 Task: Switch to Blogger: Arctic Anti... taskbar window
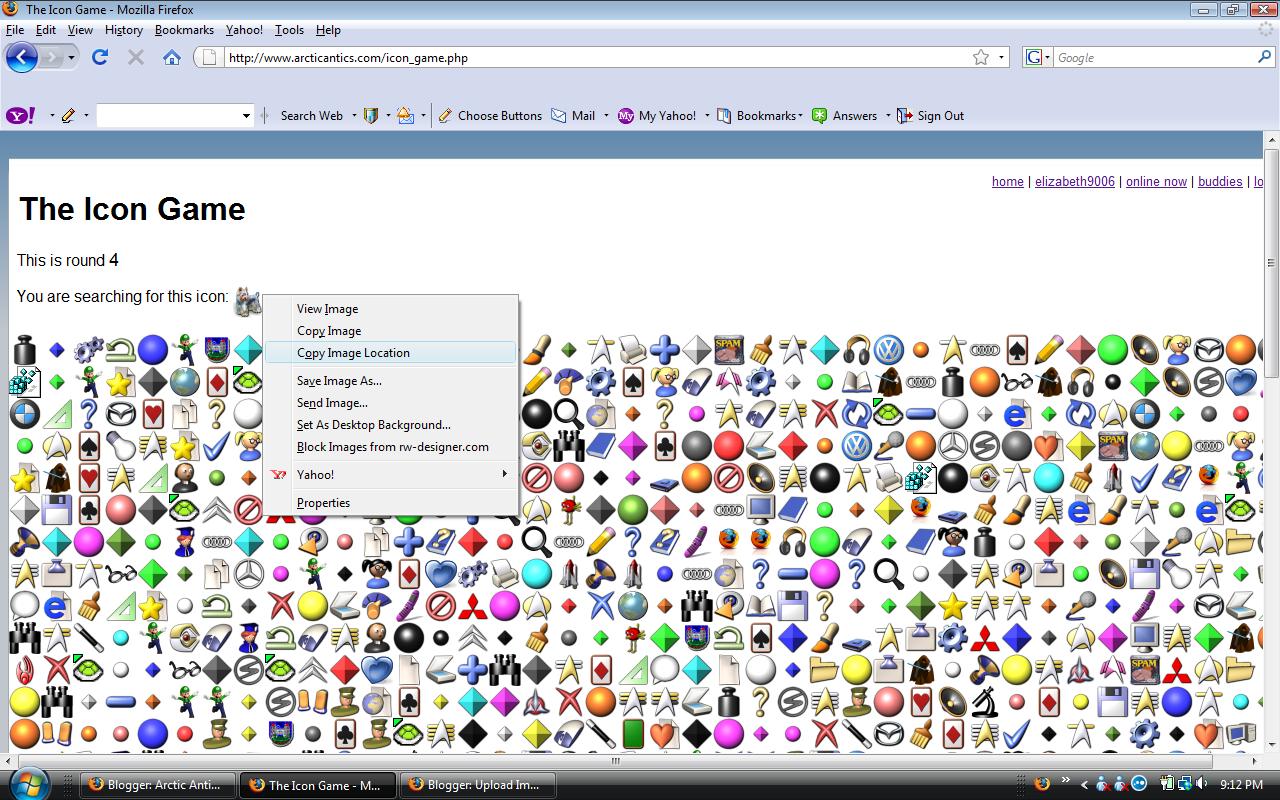pyautogui.click(x=157, y=785)
